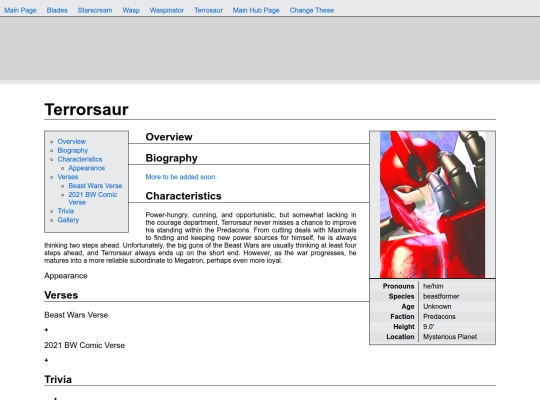The height and width of the screenshot is (405, 540).
Task: Click the Appearance subheading in article
Action: pos(66,276)
